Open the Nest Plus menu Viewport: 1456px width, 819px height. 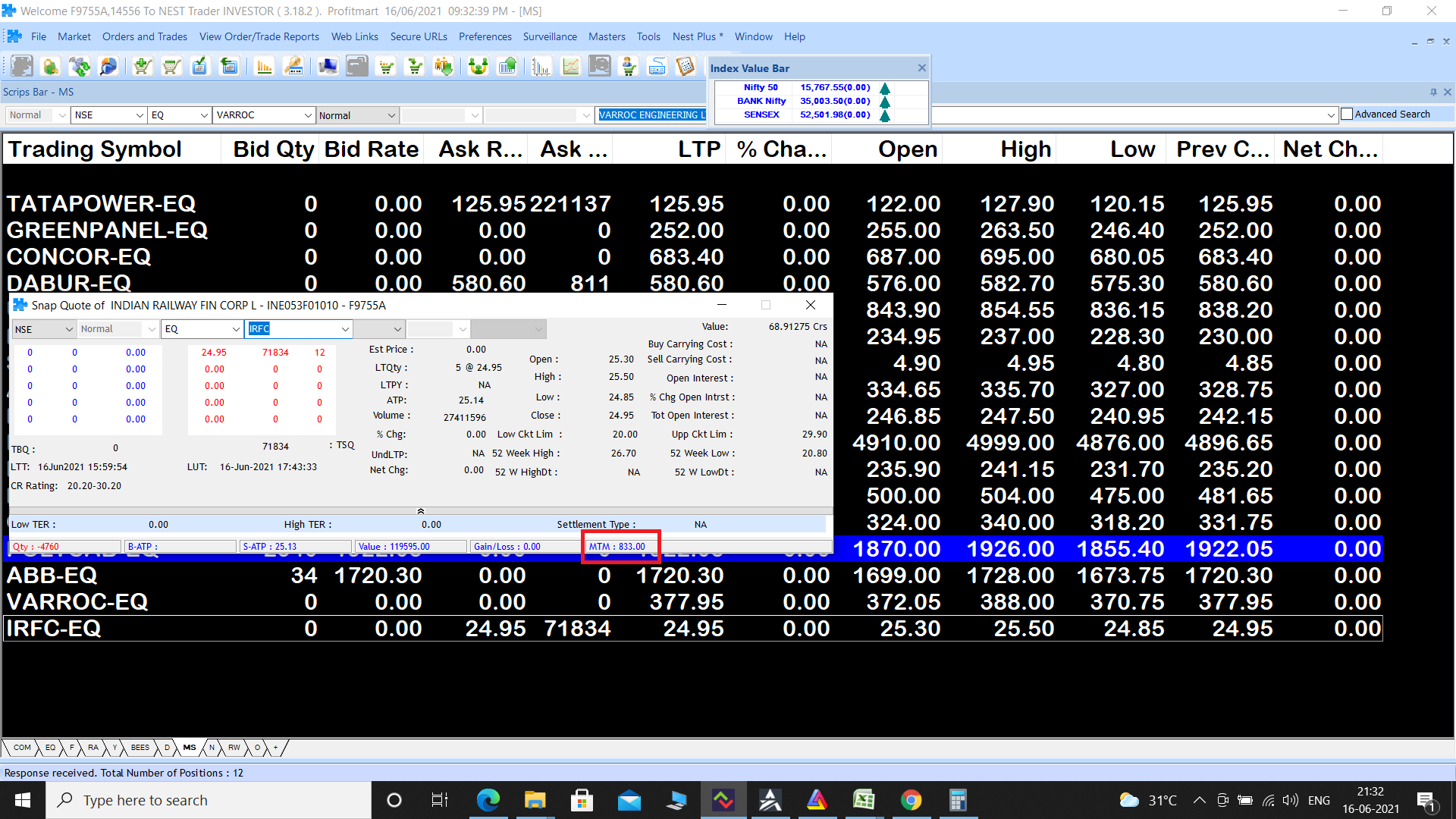698,36
